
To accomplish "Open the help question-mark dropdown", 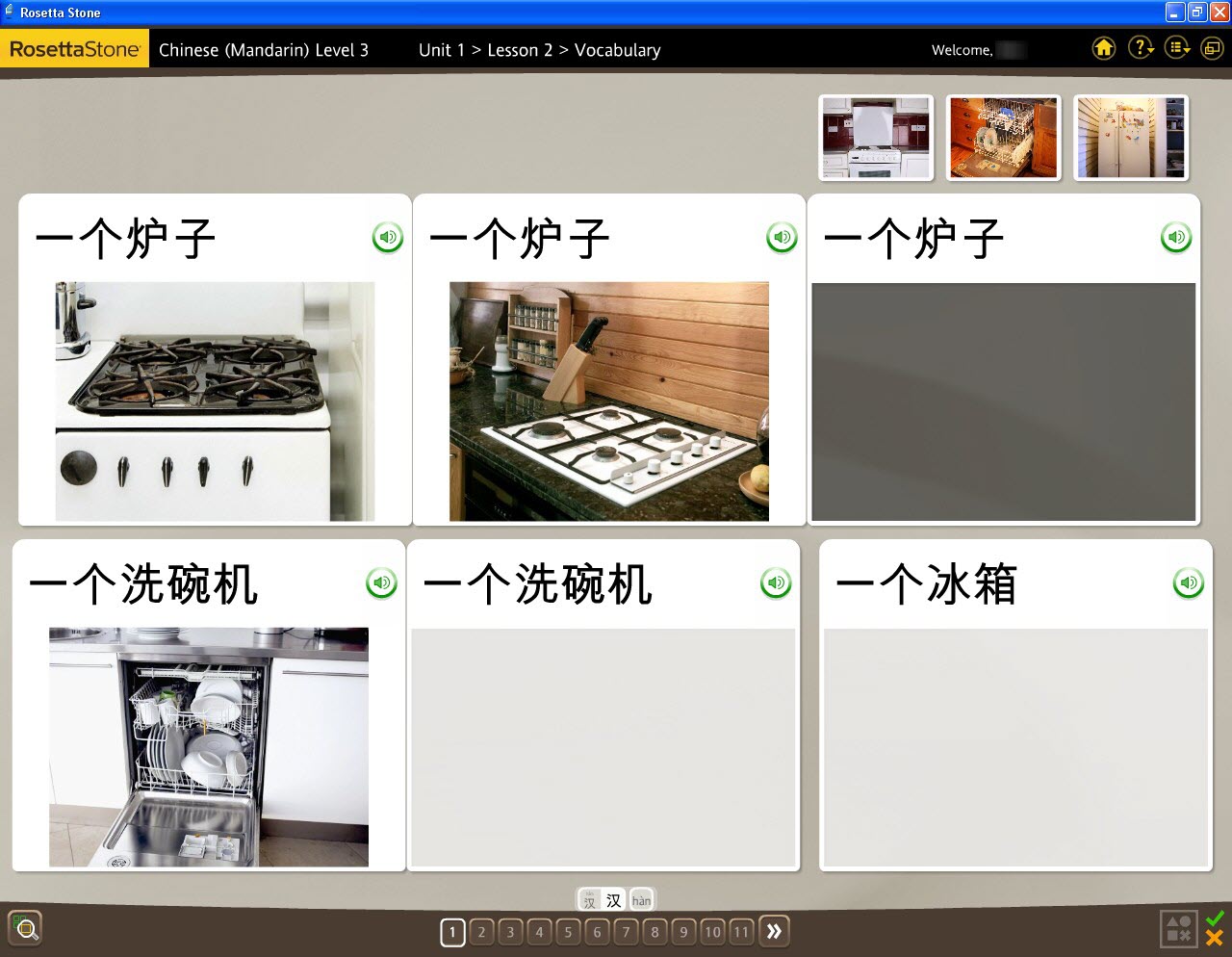I will 1141,48.
